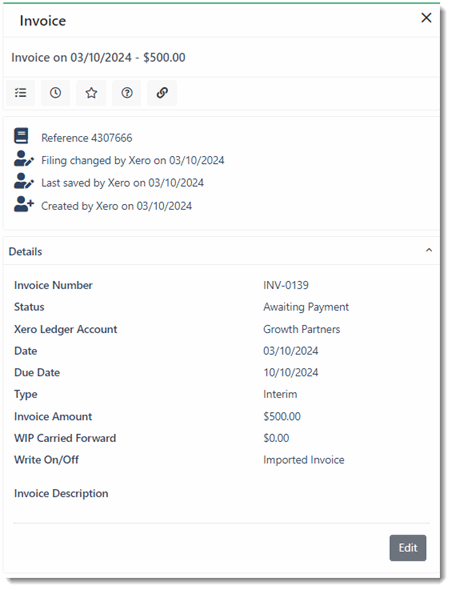Click Created by Xero line

tap(116, 206)
